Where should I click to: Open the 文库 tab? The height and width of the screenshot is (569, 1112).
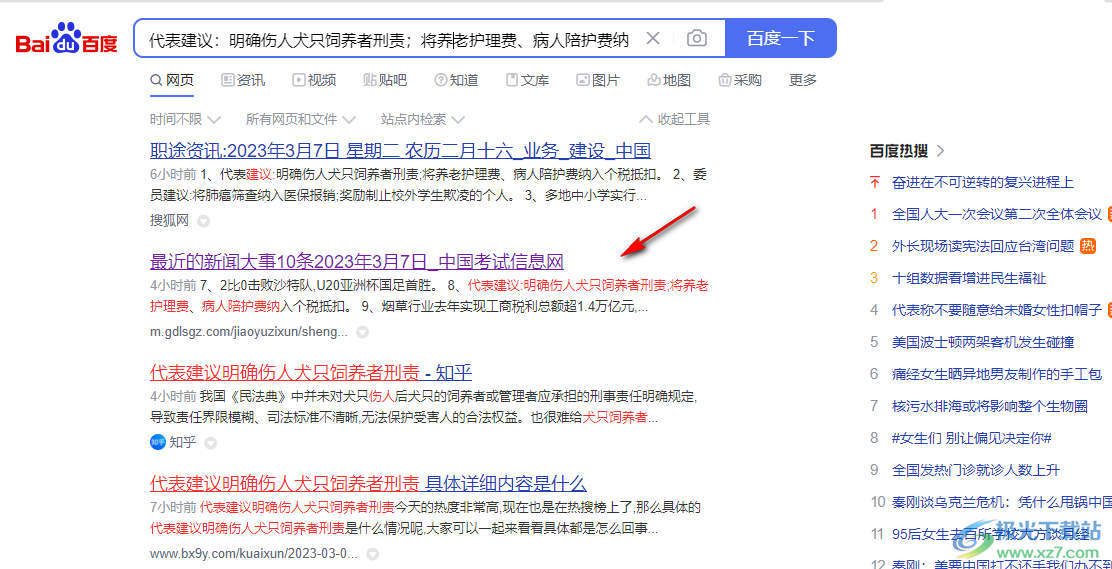[x=527, y=80]
